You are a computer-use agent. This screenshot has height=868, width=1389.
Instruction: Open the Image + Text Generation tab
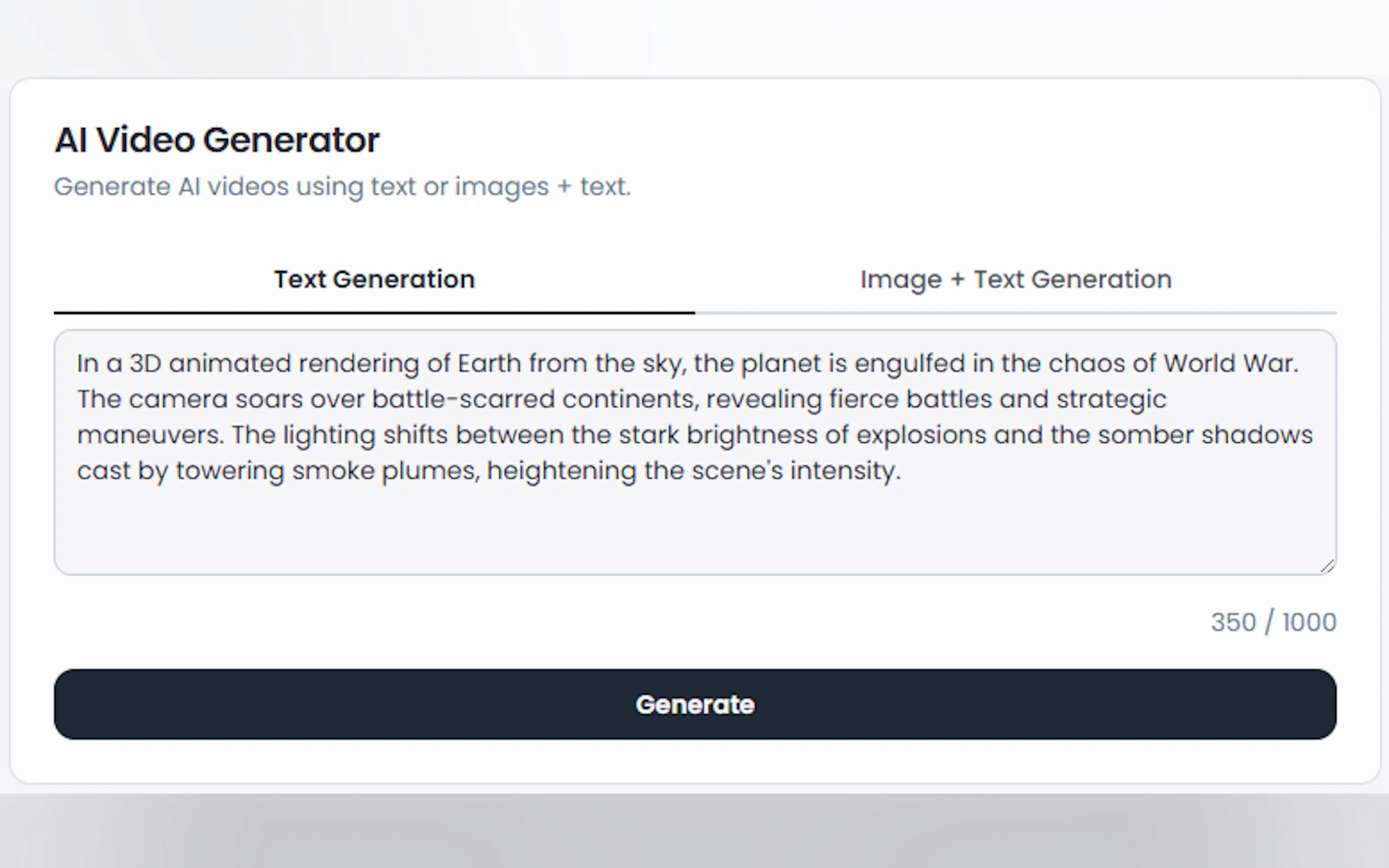point(1015,280)
